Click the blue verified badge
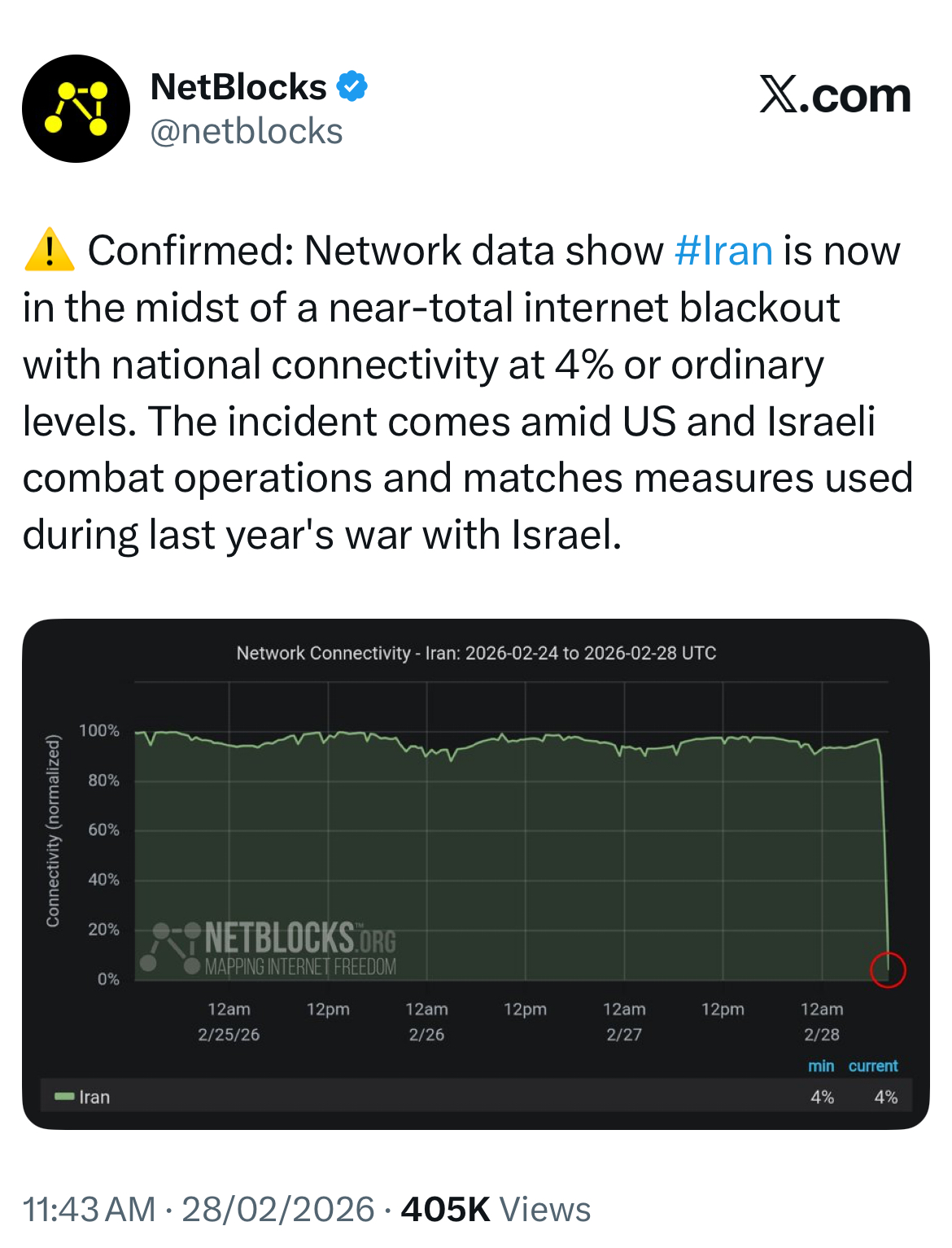 coord(352,86)
